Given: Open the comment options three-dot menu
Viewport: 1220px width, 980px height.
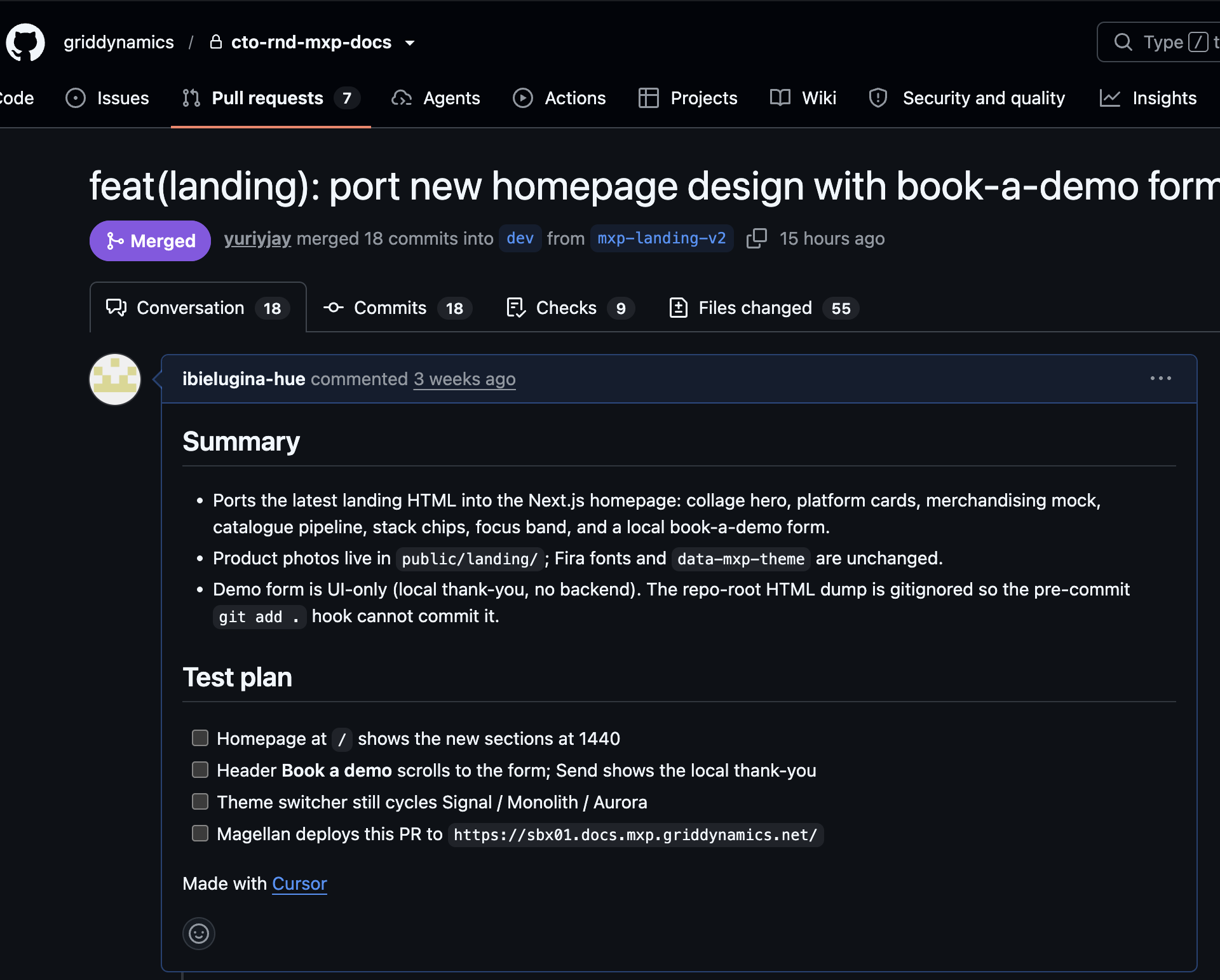Looking at the screenshot, I should pyautogui.click(x=1161, y=378).
